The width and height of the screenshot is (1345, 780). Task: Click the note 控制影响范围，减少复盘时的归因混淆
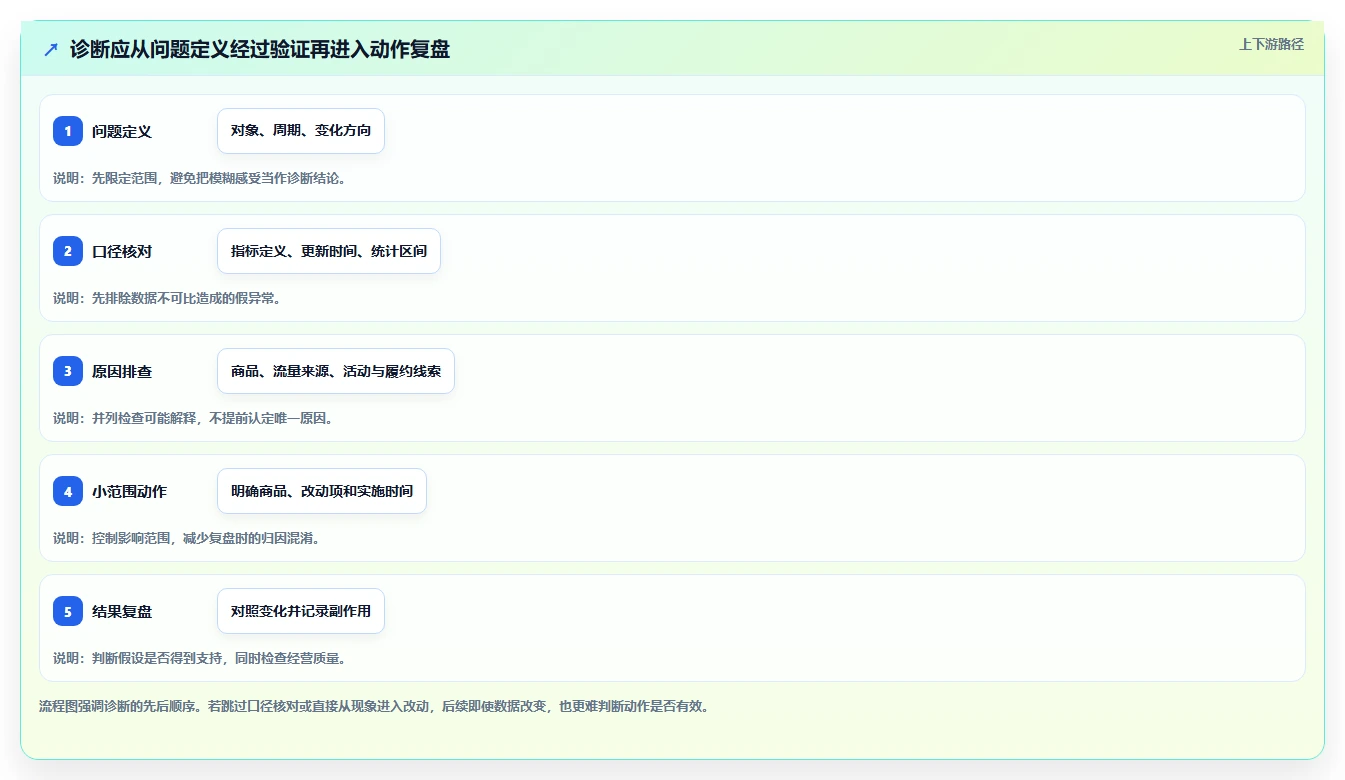coord(186,538)
